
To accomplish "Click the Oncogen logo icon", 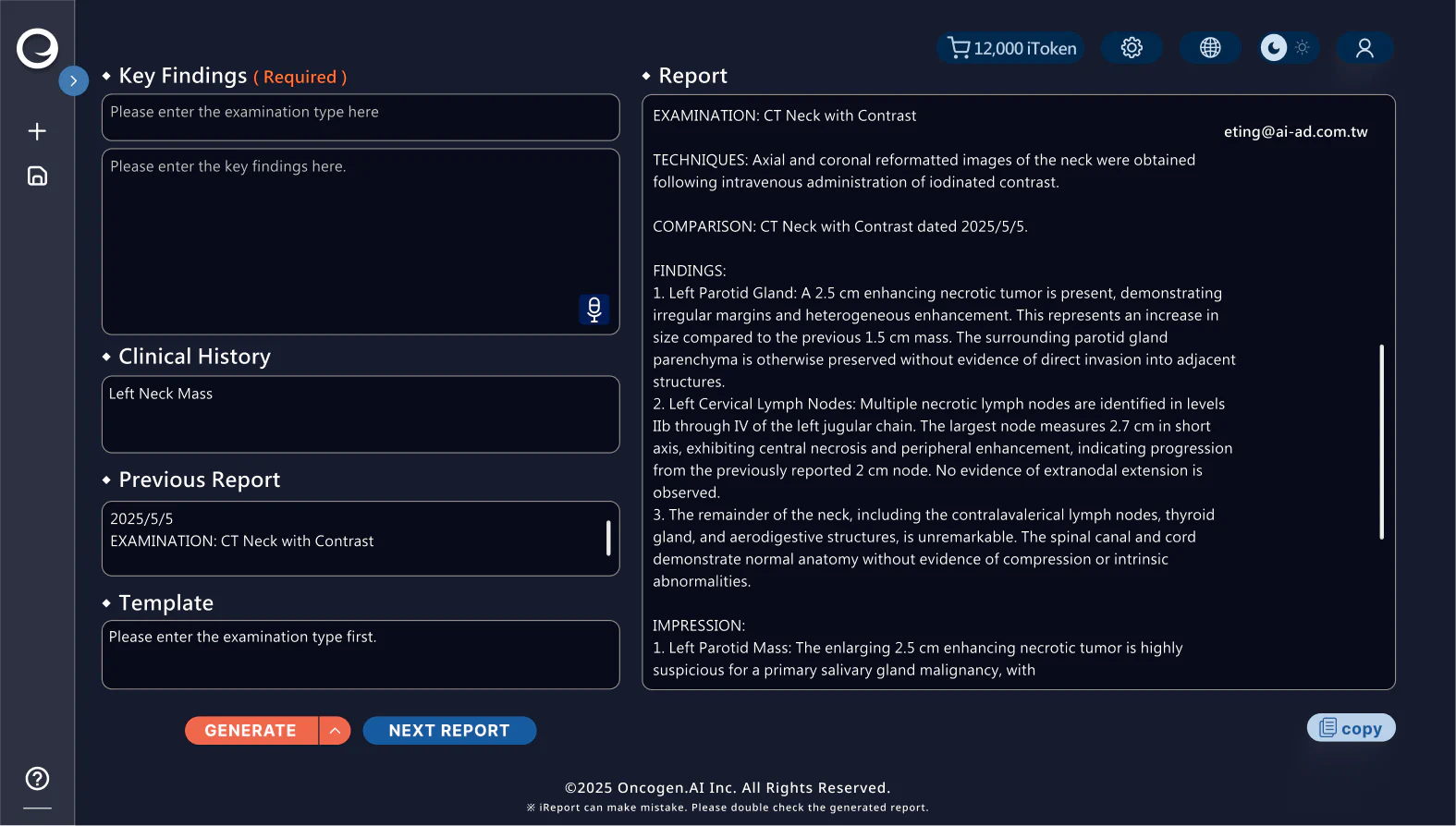I will [x=37, y=48].
